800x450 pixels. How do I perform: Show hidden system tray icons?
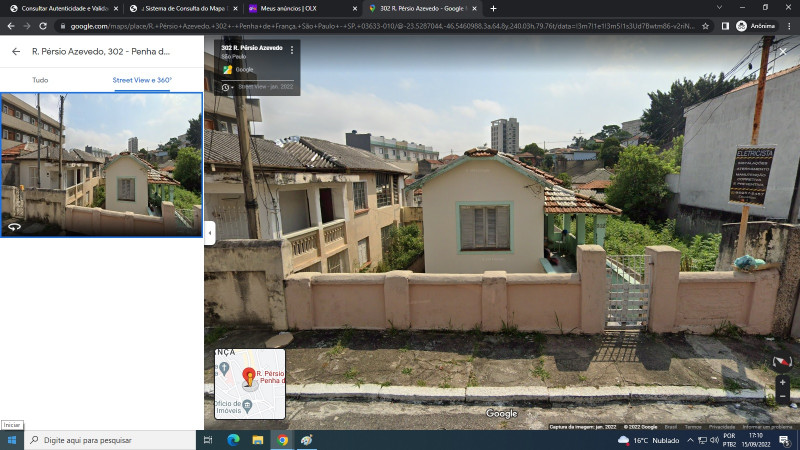click(690, 440)
